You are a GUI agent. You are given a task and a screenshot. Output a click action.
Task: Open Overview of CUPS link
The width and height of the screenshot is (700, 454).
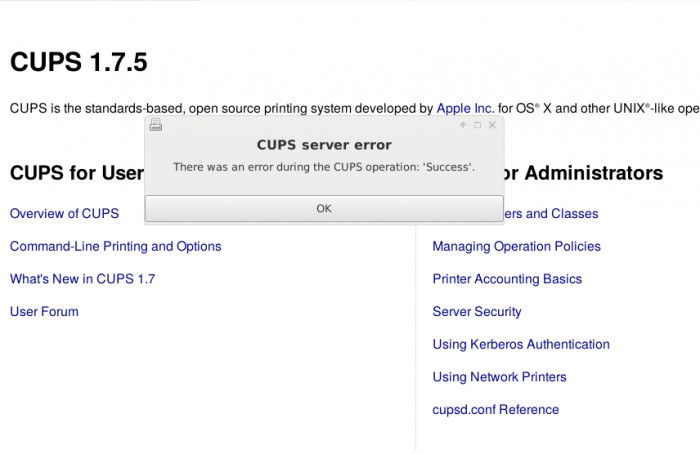tap(64, 213)
